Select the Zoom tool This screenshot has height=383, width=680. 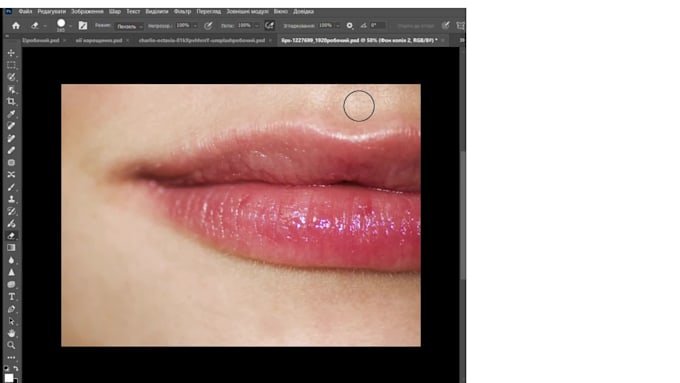(11, 345)
